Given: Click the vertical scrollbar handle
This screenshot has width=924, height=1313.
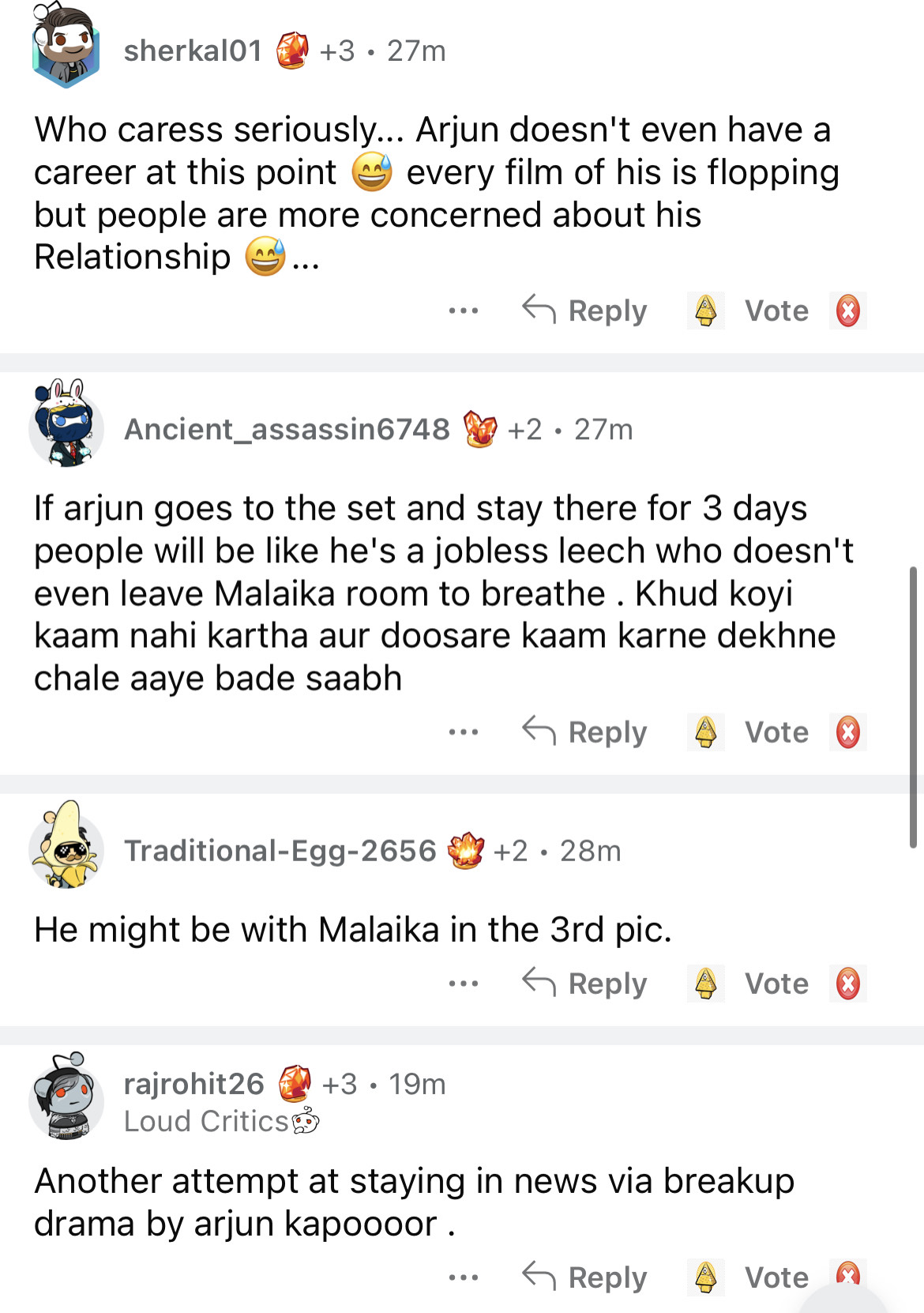Looking at the screenshot, I should click(x=913, y=707).
